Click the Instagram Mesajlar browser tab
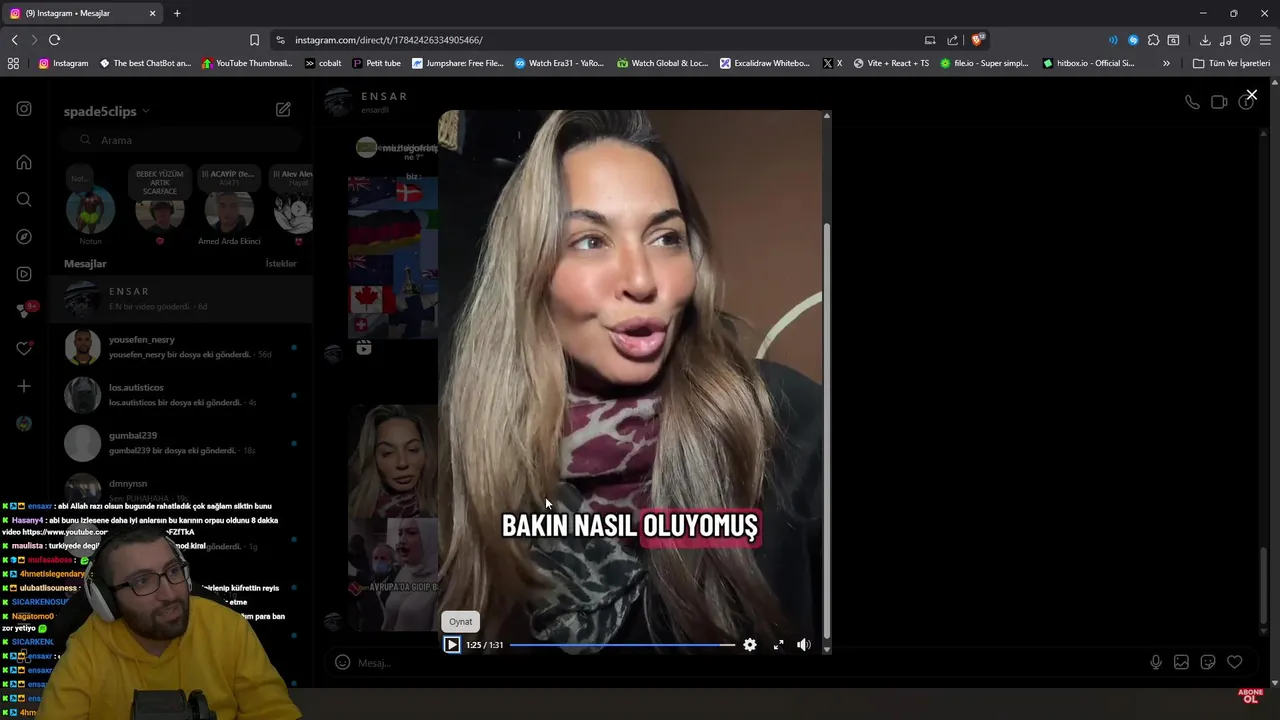Screen dimensions: 1280x720 tap(82, 13)
